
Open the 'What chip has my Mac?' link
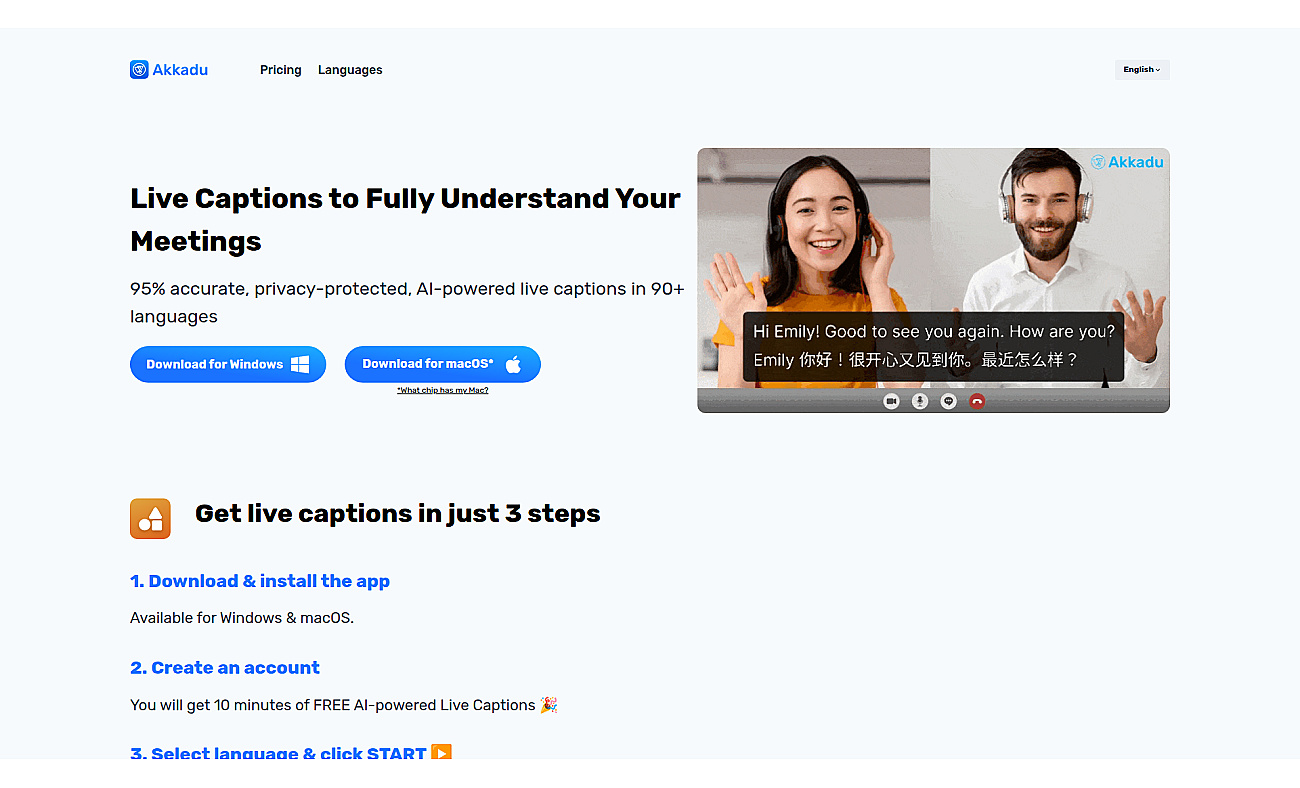click(x=443, y=390)
